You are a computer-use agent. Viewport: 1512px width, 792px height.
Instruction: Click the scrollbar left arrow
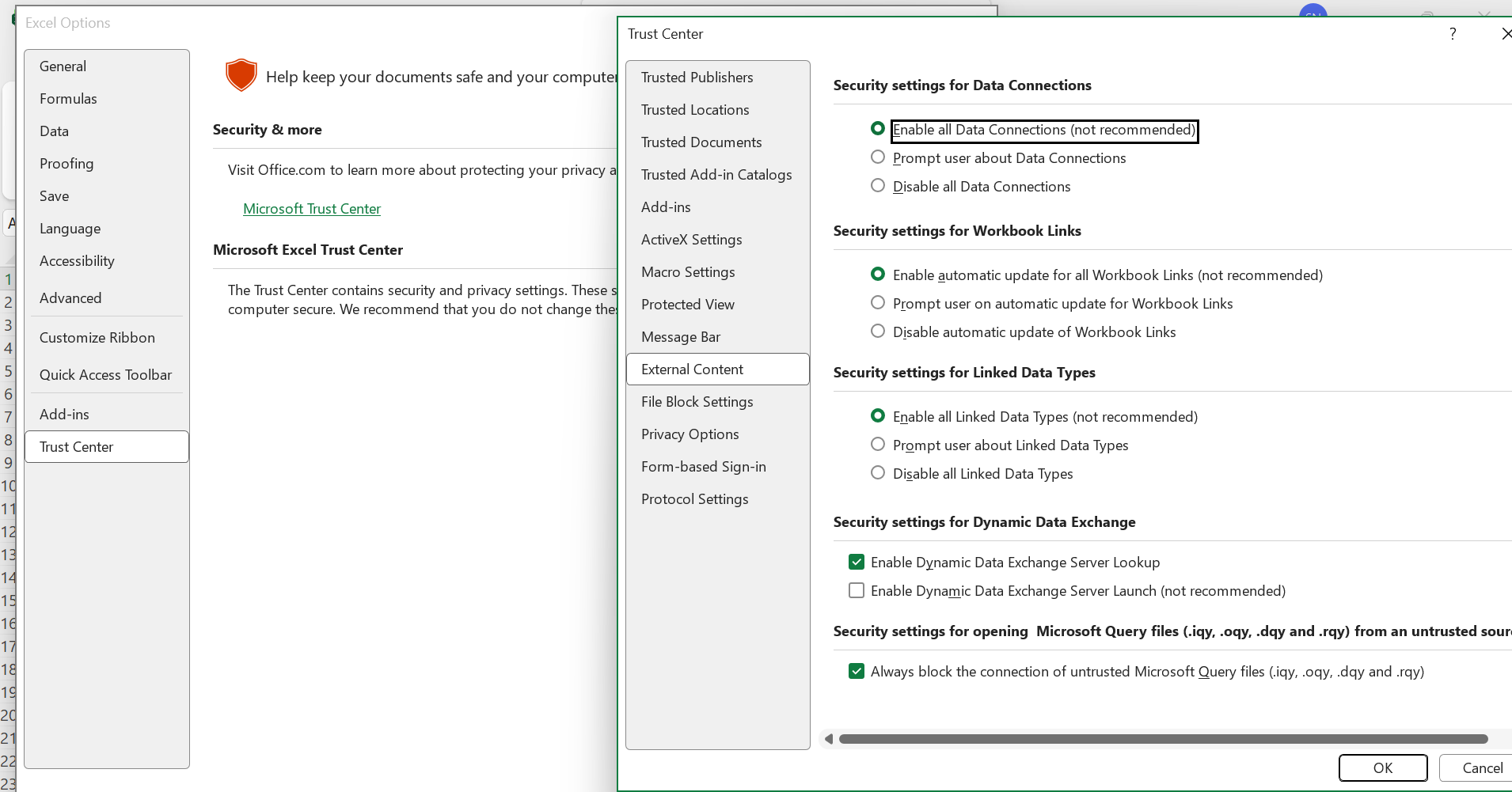click(828, 739)
